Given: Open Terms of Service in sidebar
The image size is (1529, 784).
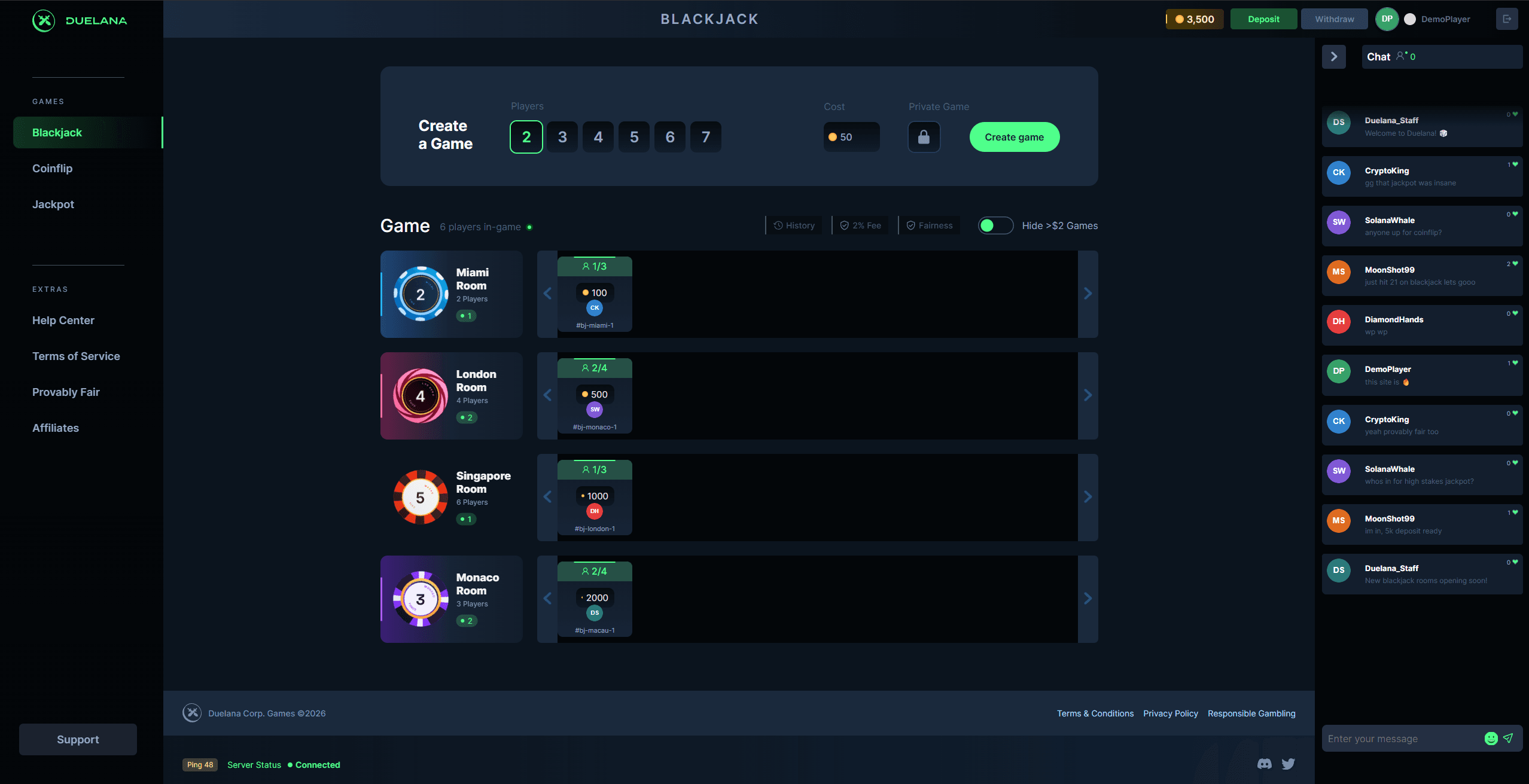Looking at the screenshot, I should tap(76, 356).
